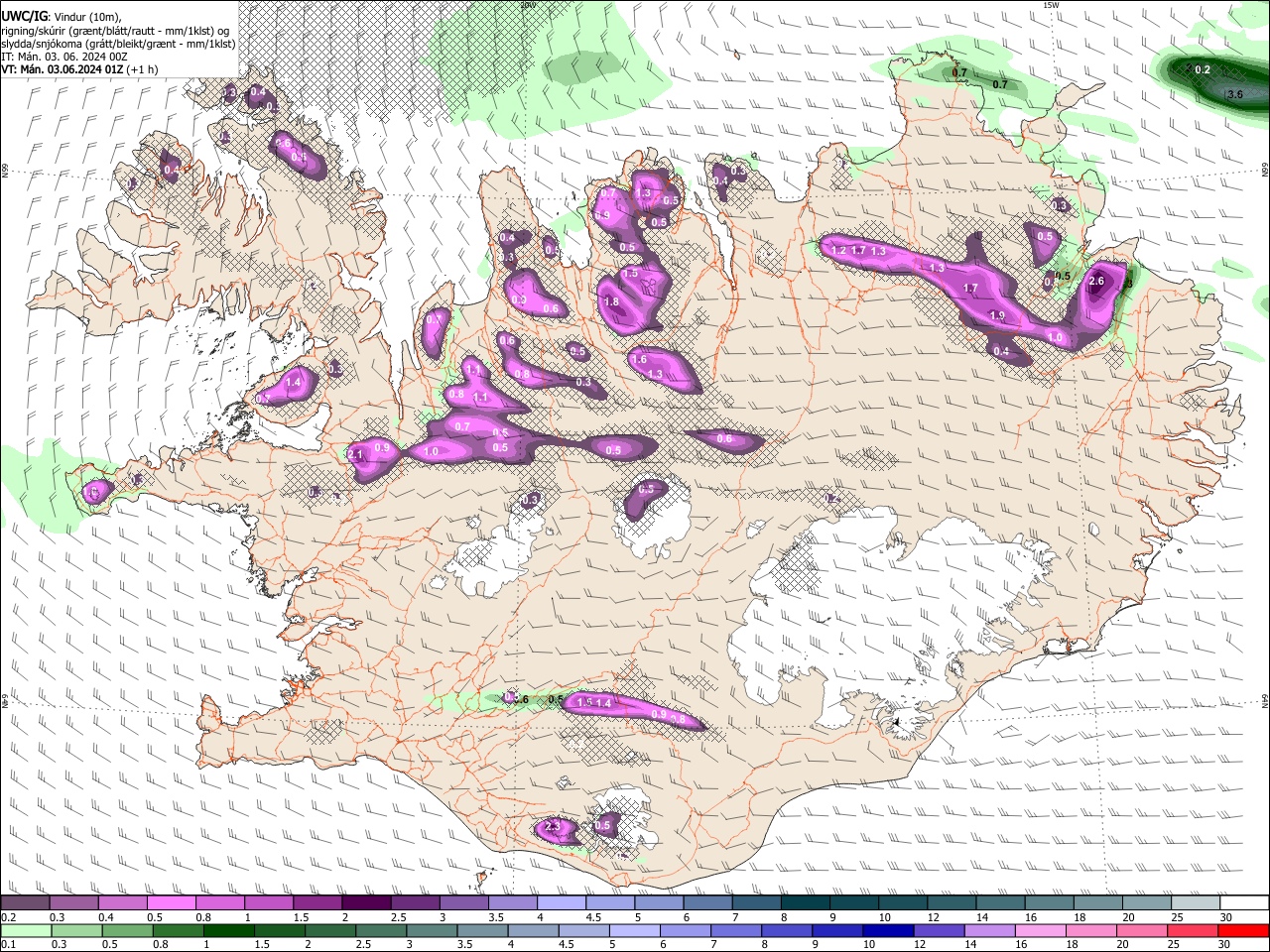Click the 'slydda/snjókoma' legend description line
This screenshot has width=1270, height=952.
pos(119,44)
